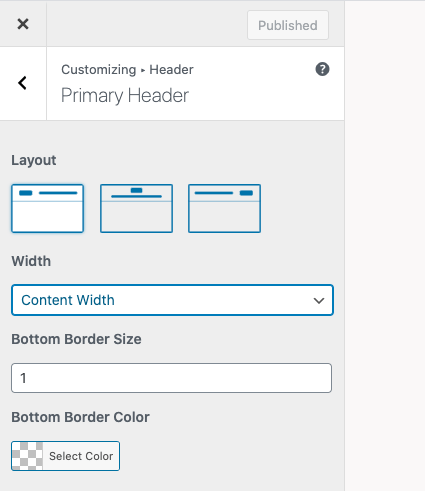
Task: Click the Select Color button text
Action: [x=81, y=456]
